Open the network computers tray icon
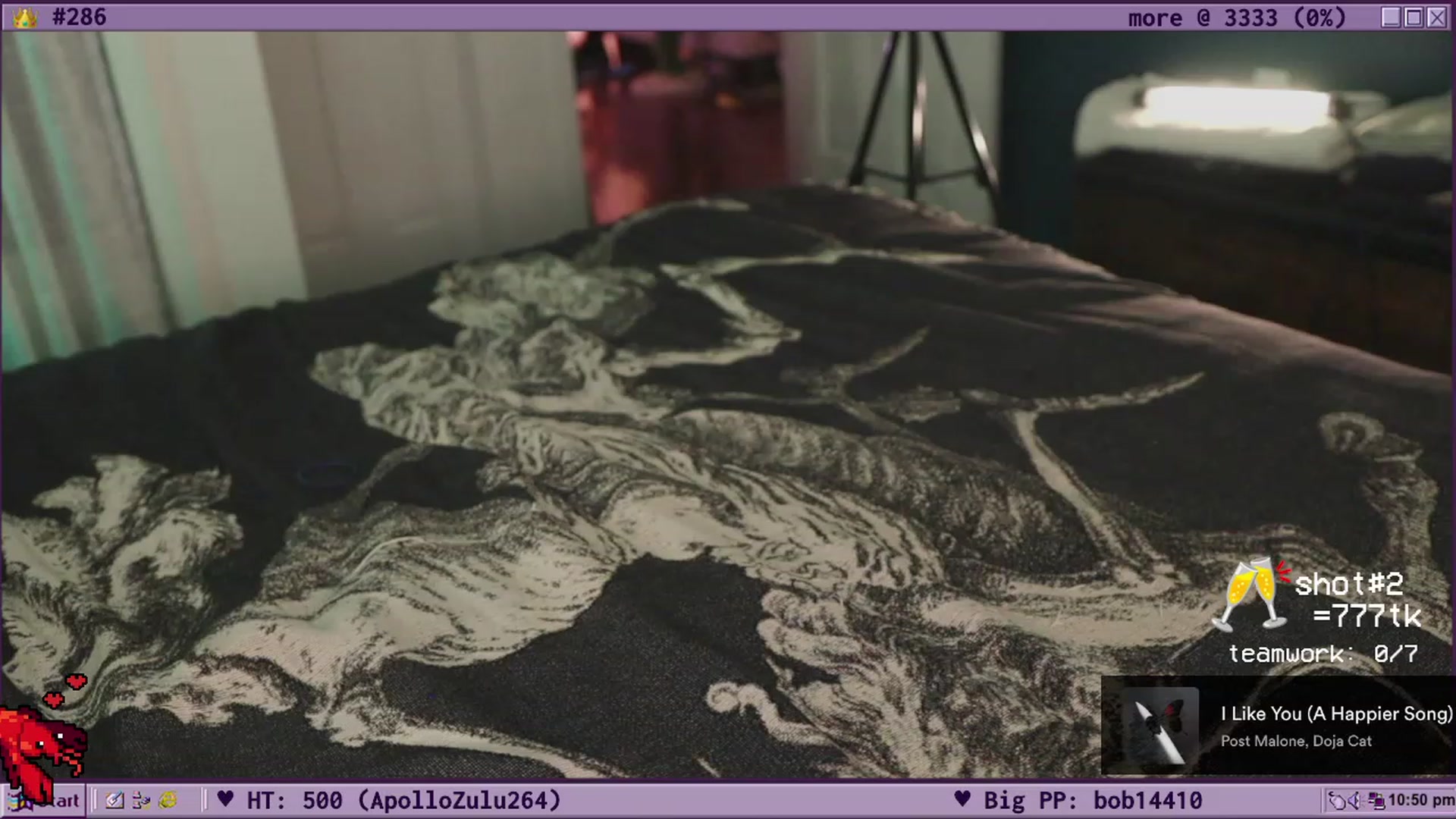Image resolution: width=1456 pixels, height=819 pixels. pos(1376,801)
